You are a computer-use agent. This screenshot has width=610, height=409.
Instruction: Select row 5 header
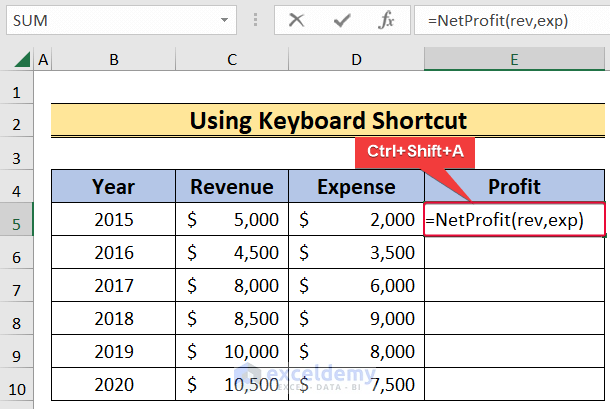point(16,221)
